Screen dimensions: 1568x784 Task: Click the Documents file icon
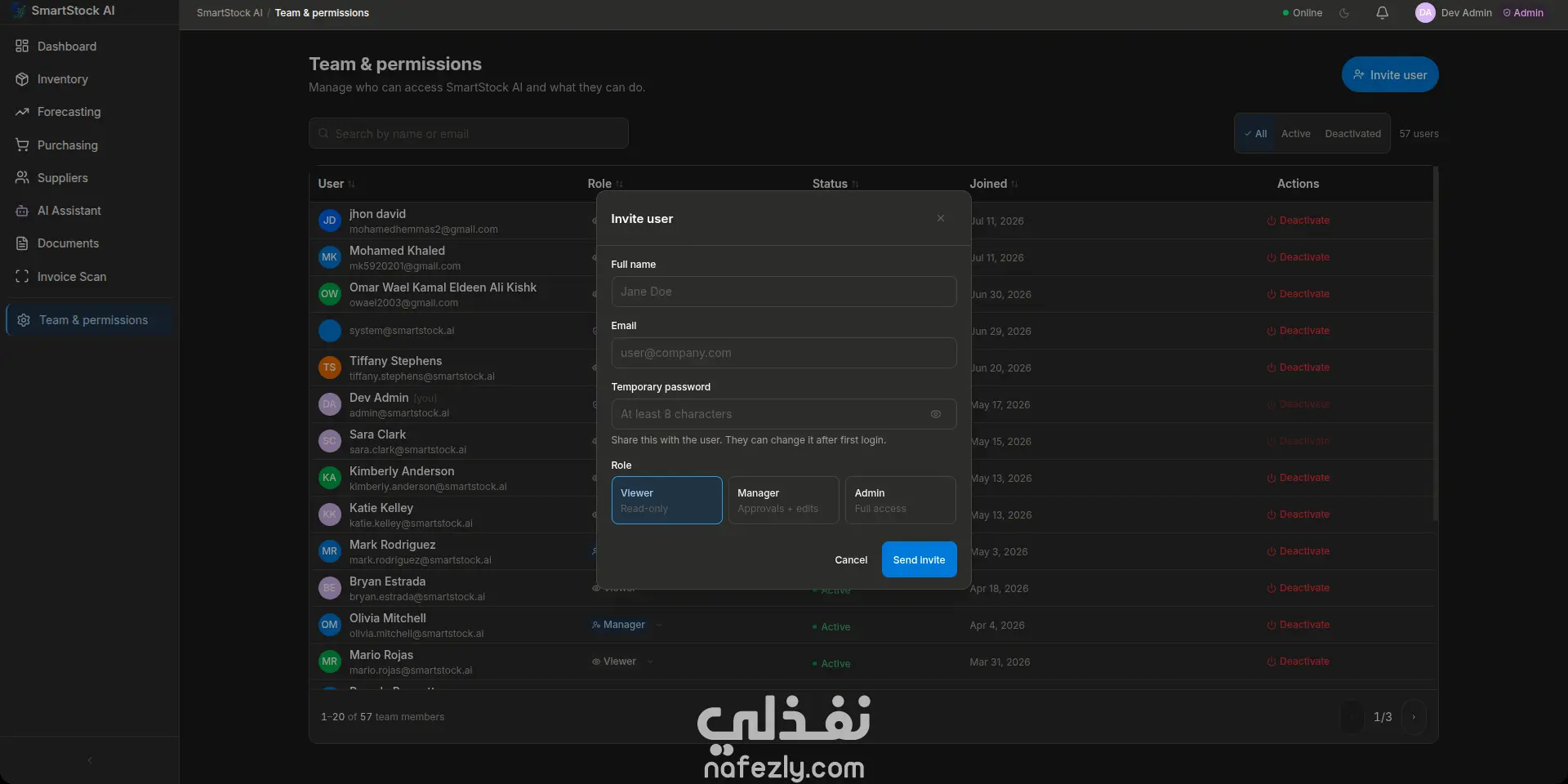pos(22,243)
